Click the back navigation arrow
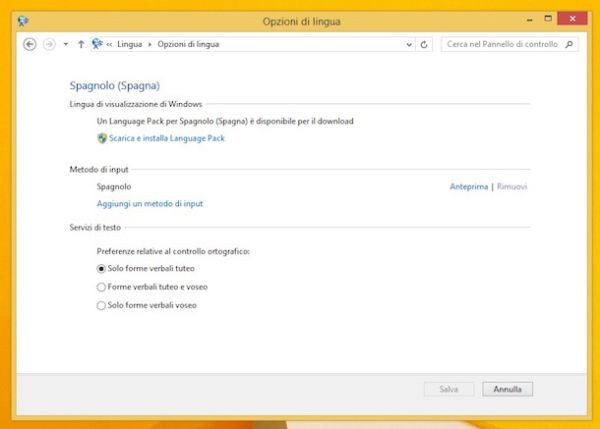The image size is (600, 429). point(29,44)
